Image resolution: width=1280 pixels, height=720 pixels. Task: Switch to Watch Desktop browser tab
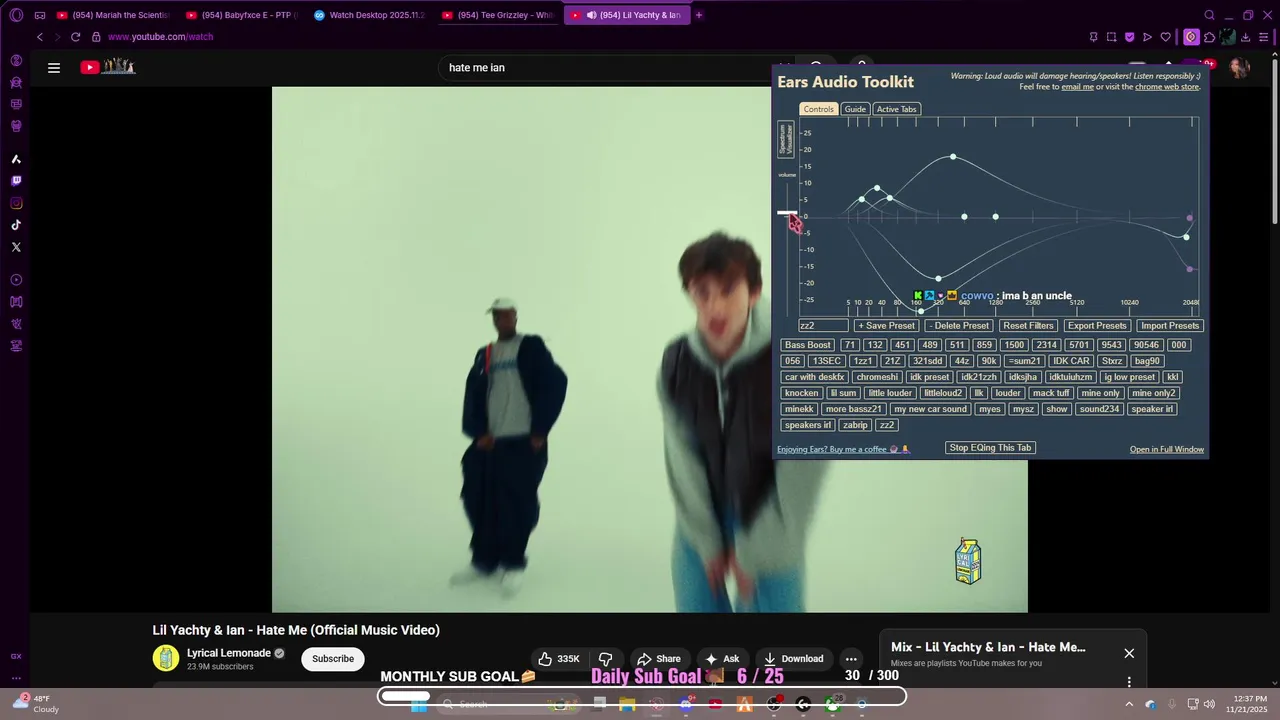[x=370, y=15]
